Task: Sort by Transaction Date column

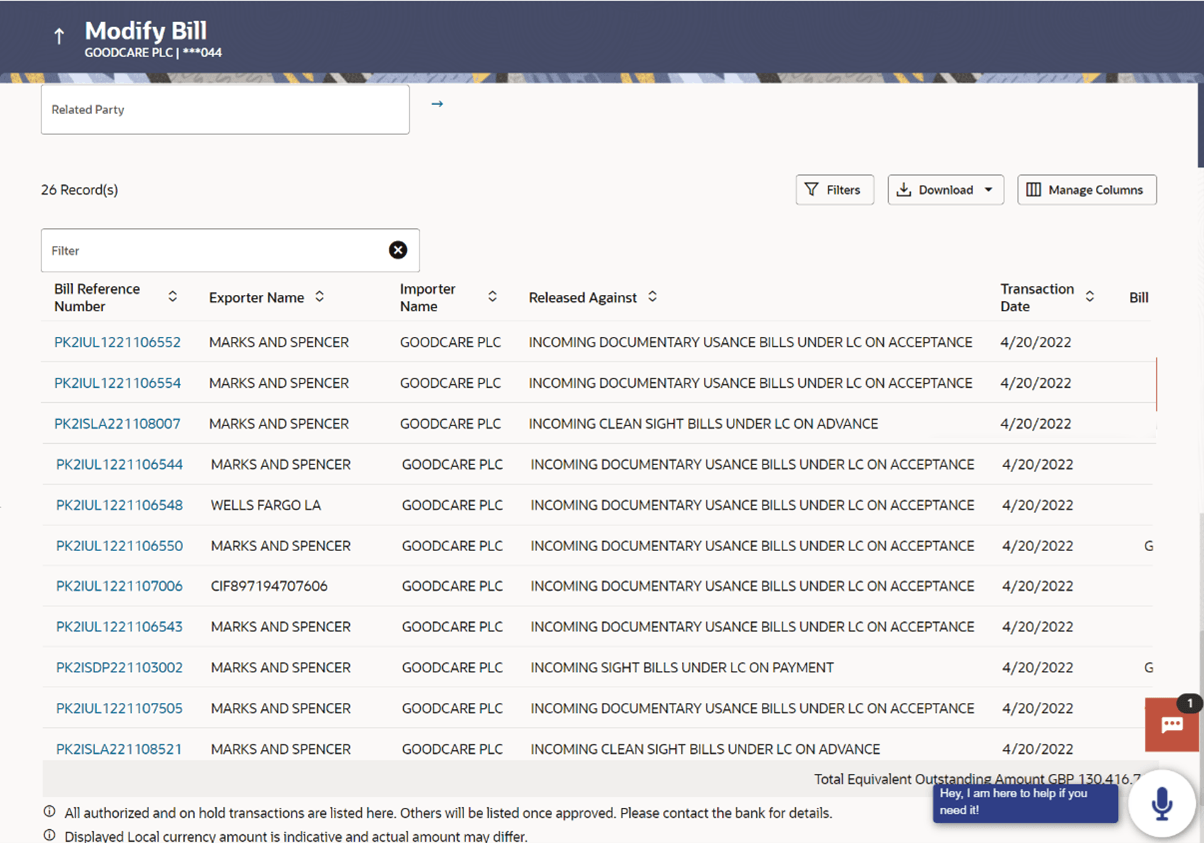Action: click(x=1090, y=297)
